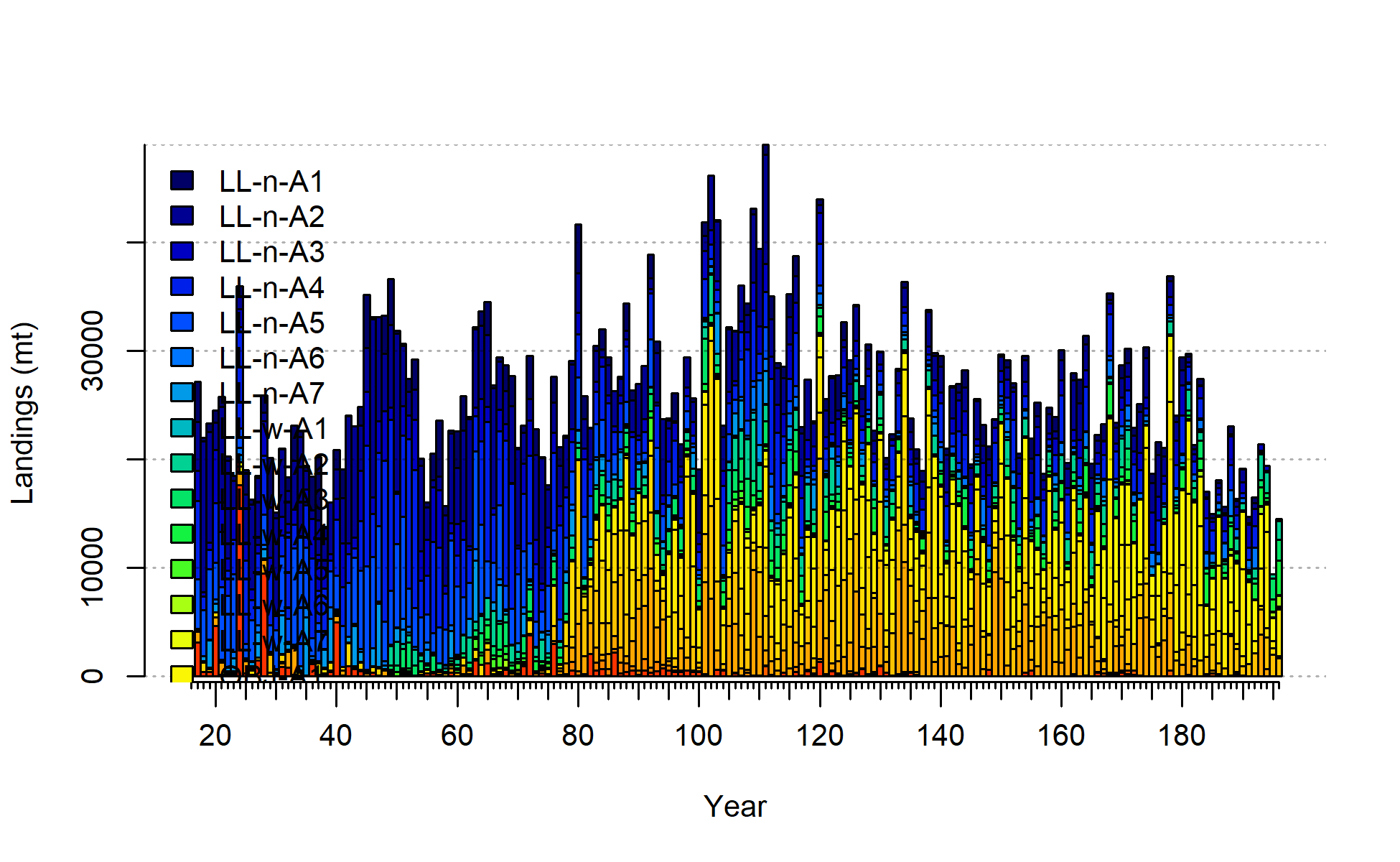This screenshot has height=862, width=1400.
Task: Select the x-axis tick label 80
Action: [578, 736]
